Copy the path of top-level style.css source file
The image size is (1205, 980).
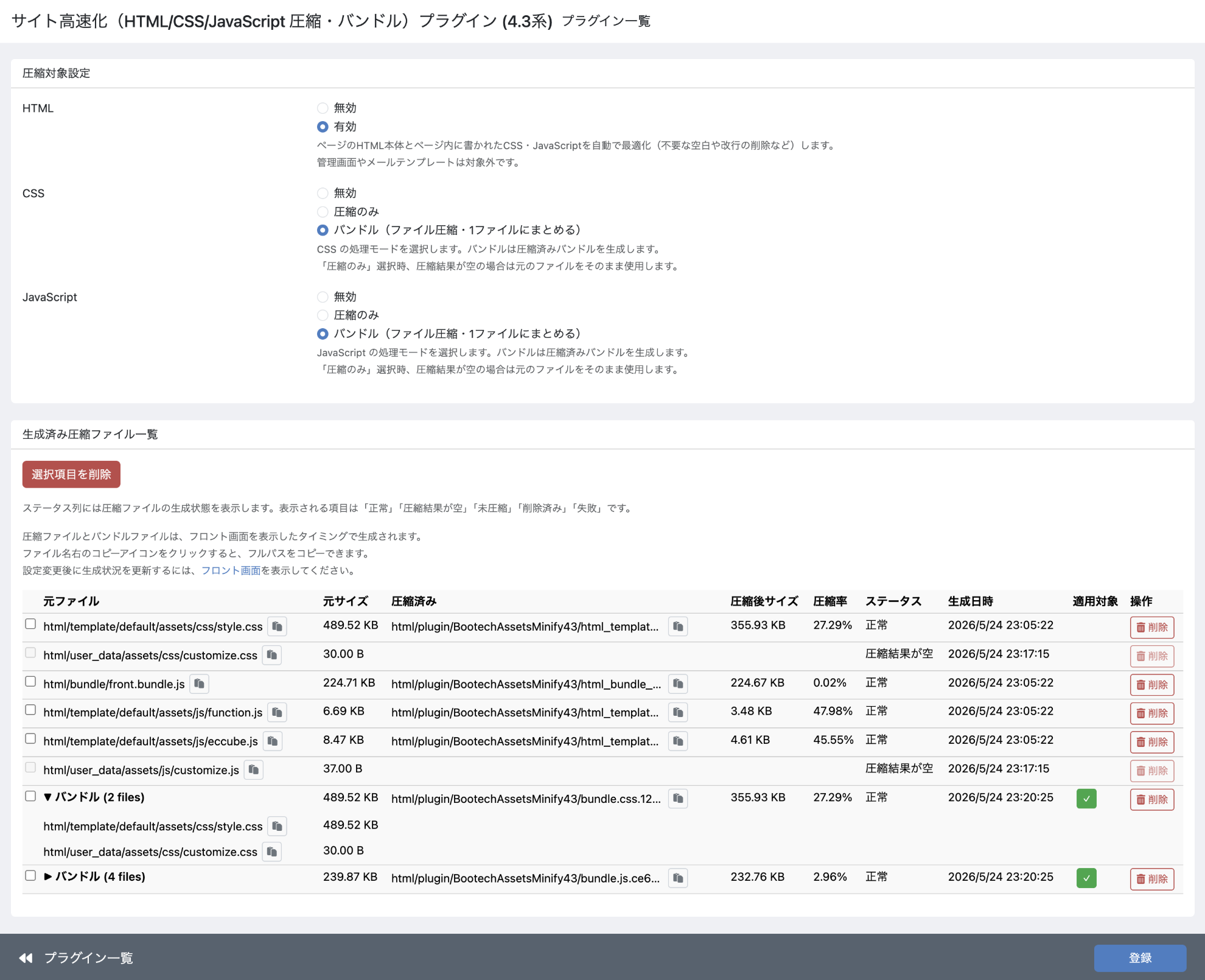click(277, 626)
